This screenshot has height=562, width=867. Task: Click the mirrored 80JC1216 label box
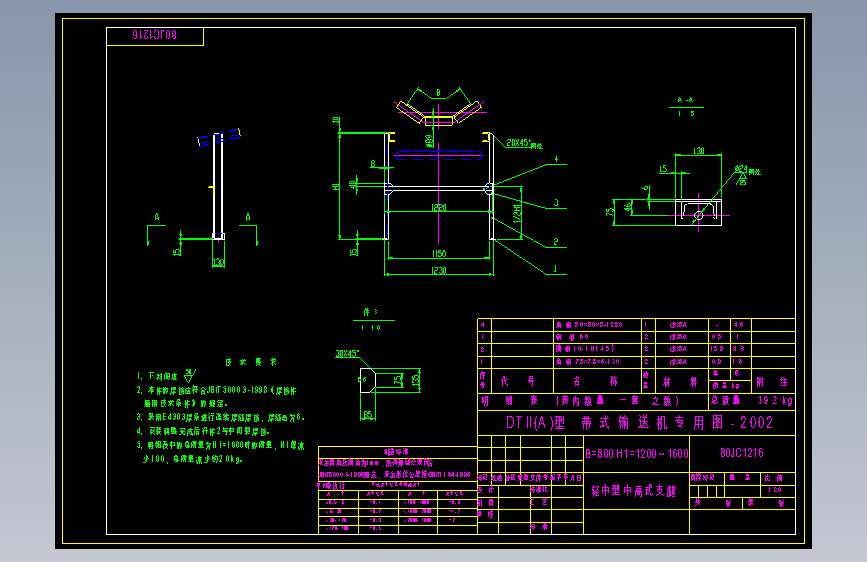(155, 36)
